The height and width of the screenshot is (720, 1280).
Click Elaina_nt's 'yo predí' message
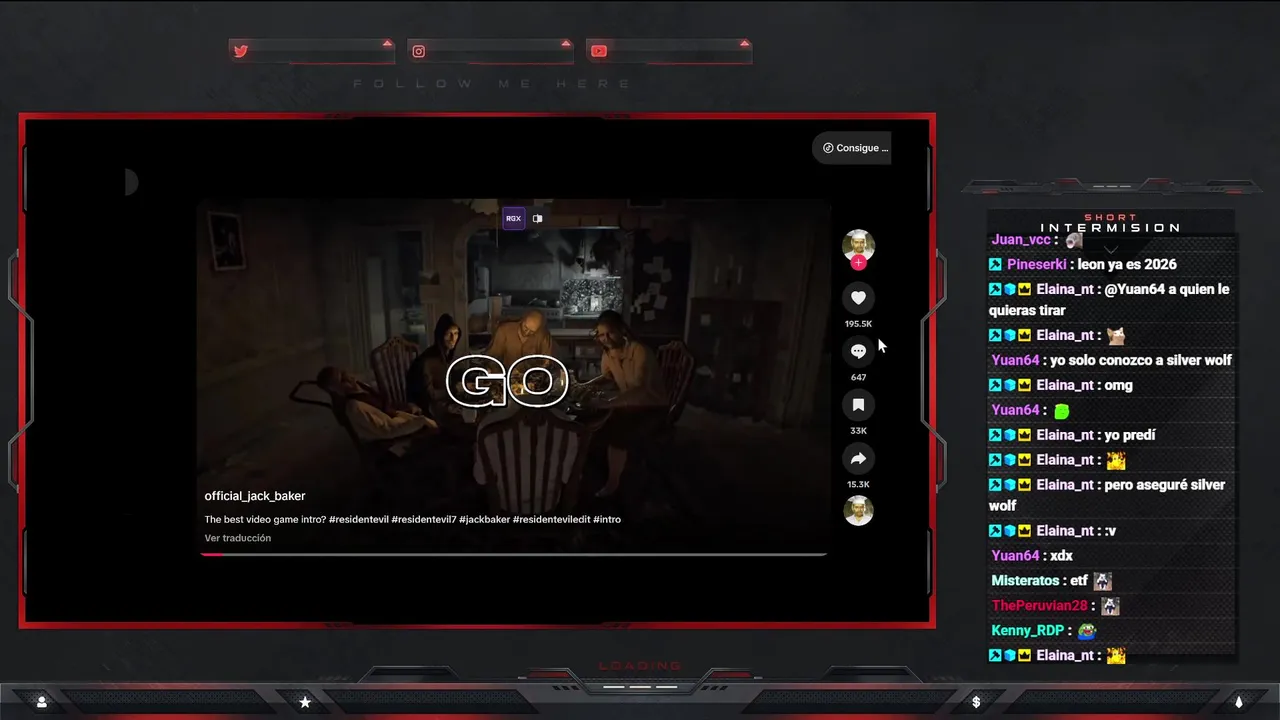pos(1130,435)
